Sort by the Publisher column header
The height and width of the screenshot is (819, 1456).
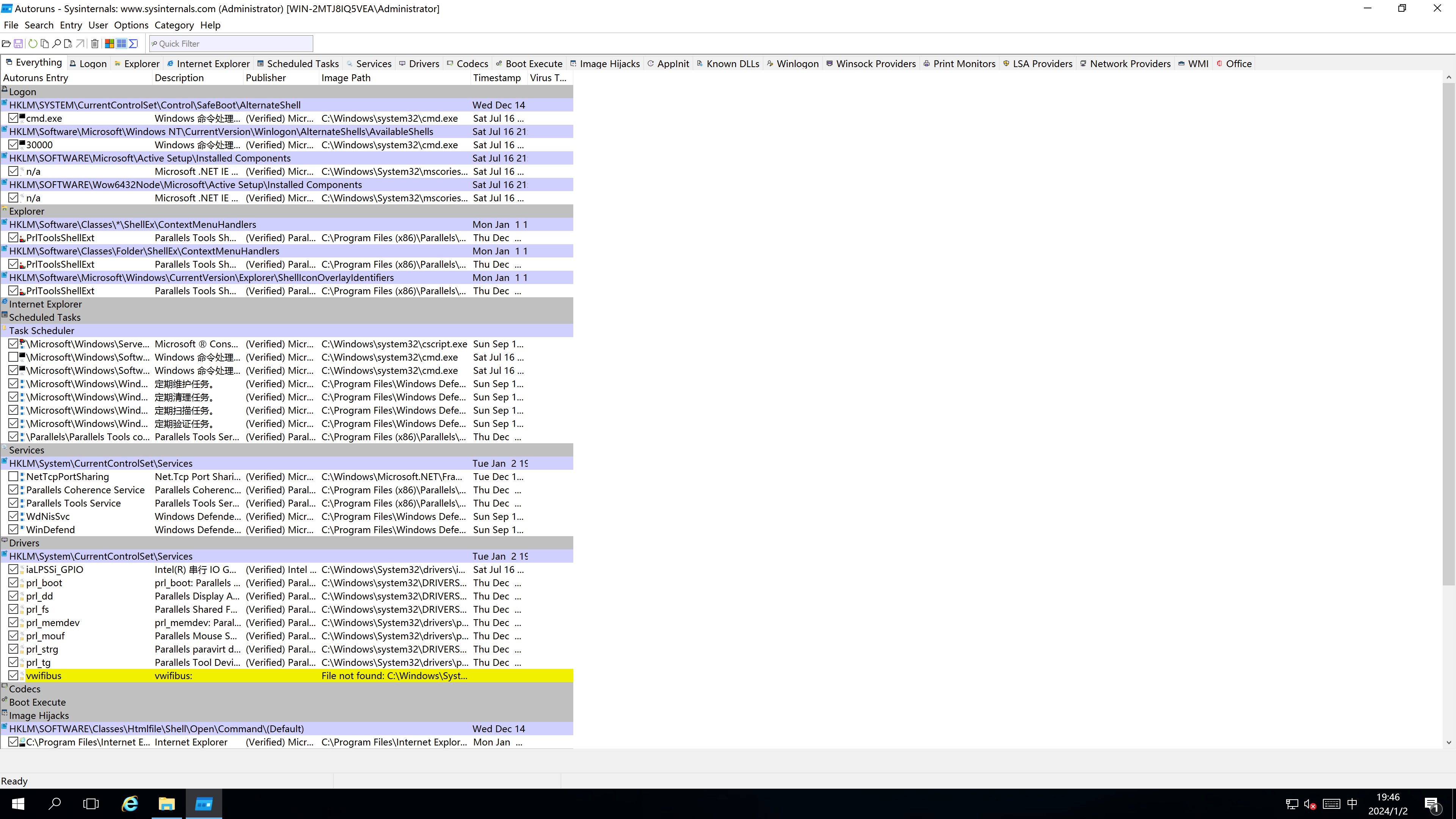281,77
